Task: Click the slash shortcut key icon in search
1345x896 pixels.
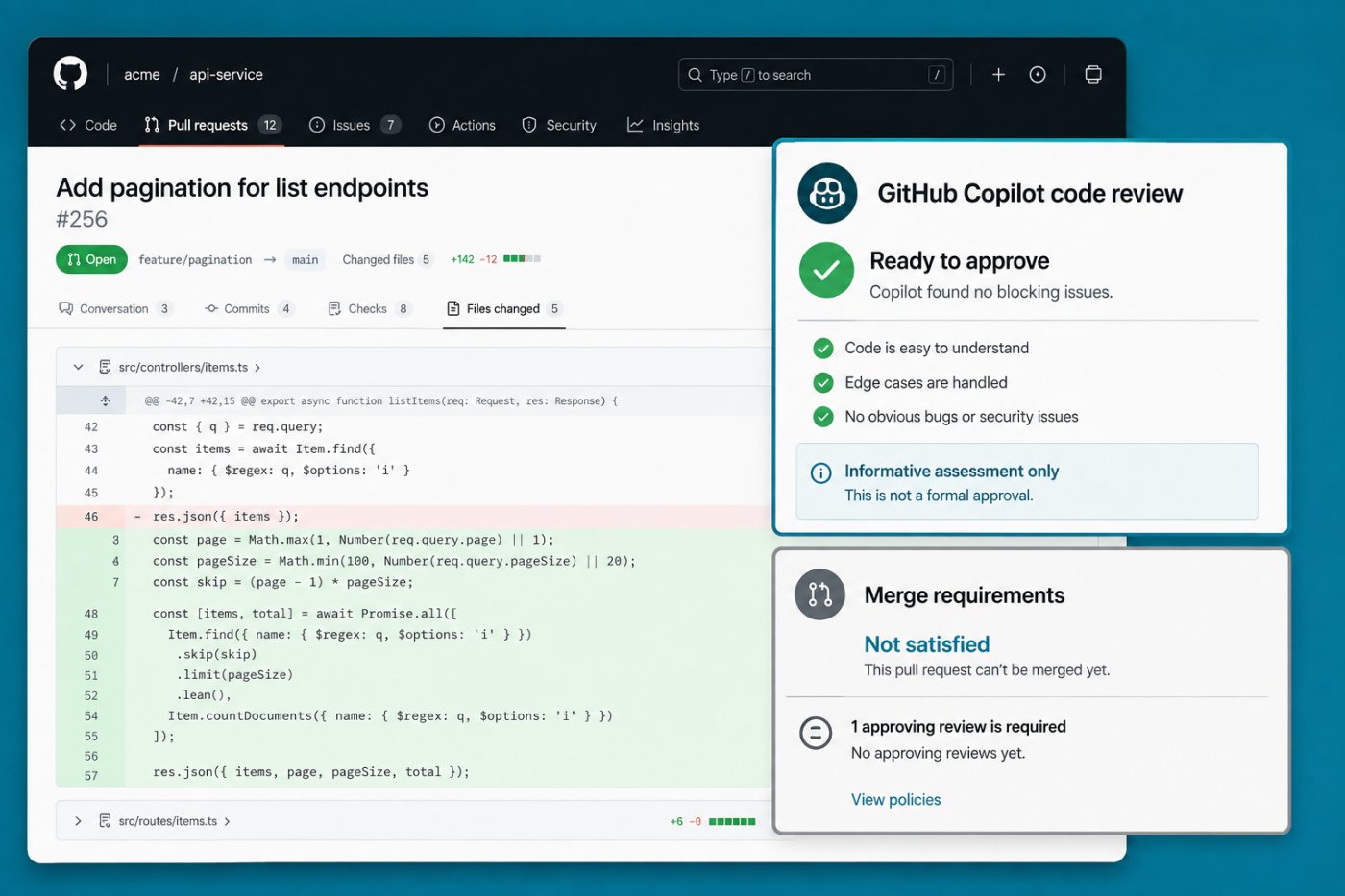Action: click(x=937, y=75)
